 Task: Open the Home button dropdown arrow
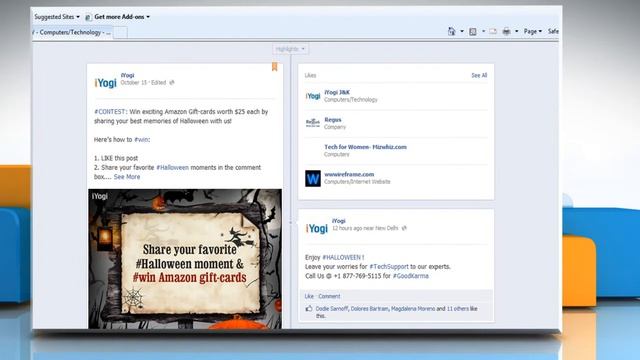tap(462, 31)
